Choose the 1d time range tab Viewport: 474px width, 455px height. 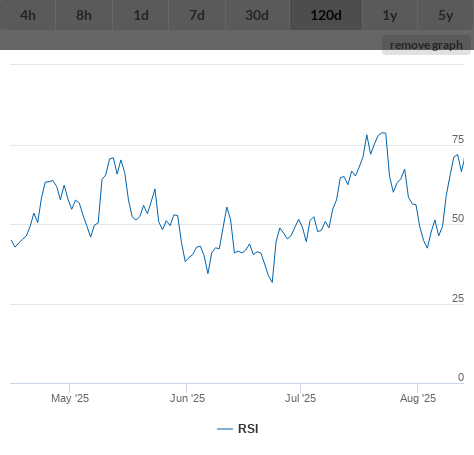click(141, 15)
